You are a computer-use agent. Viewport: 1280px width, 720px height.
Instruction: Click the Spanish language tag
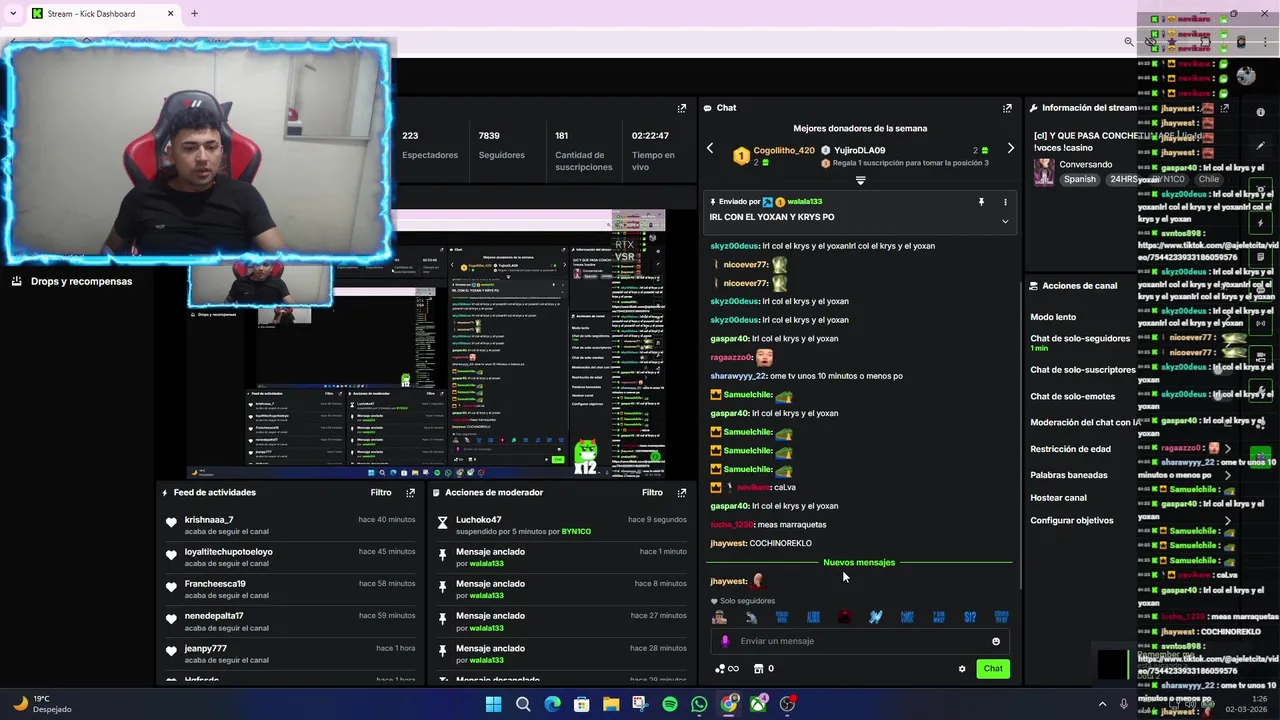pyautogui.click(x=1080, y=180)
